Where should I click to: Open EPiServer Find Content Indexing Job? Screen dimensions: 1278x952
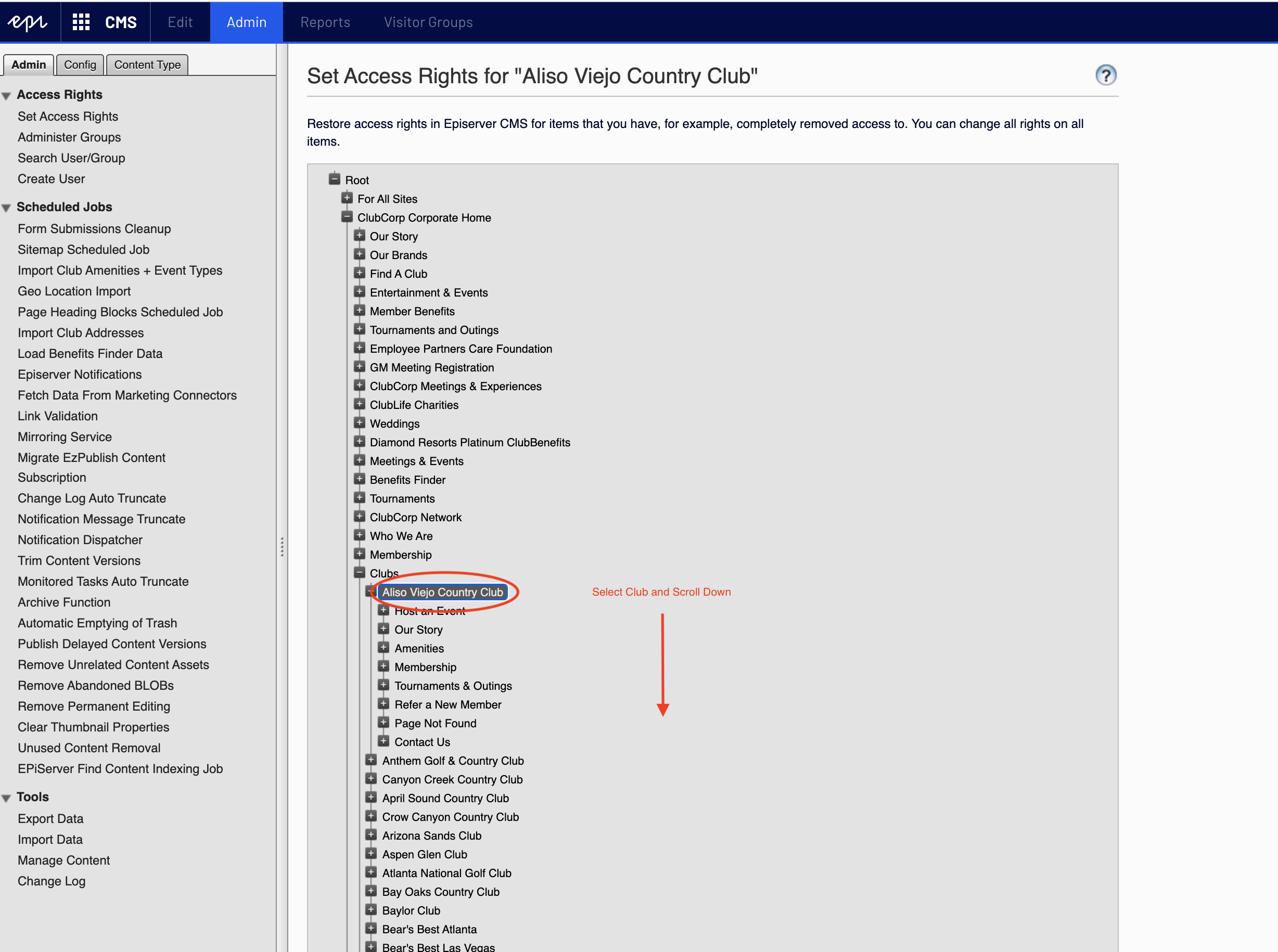(121, 769)
